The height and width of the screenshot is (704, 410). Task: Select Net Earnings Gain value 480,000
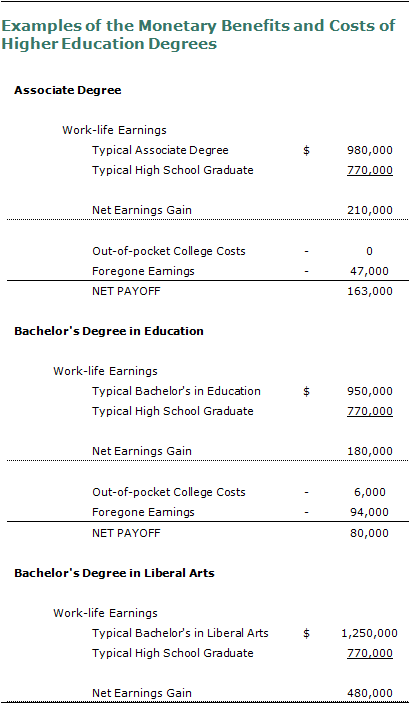(370, 693)
